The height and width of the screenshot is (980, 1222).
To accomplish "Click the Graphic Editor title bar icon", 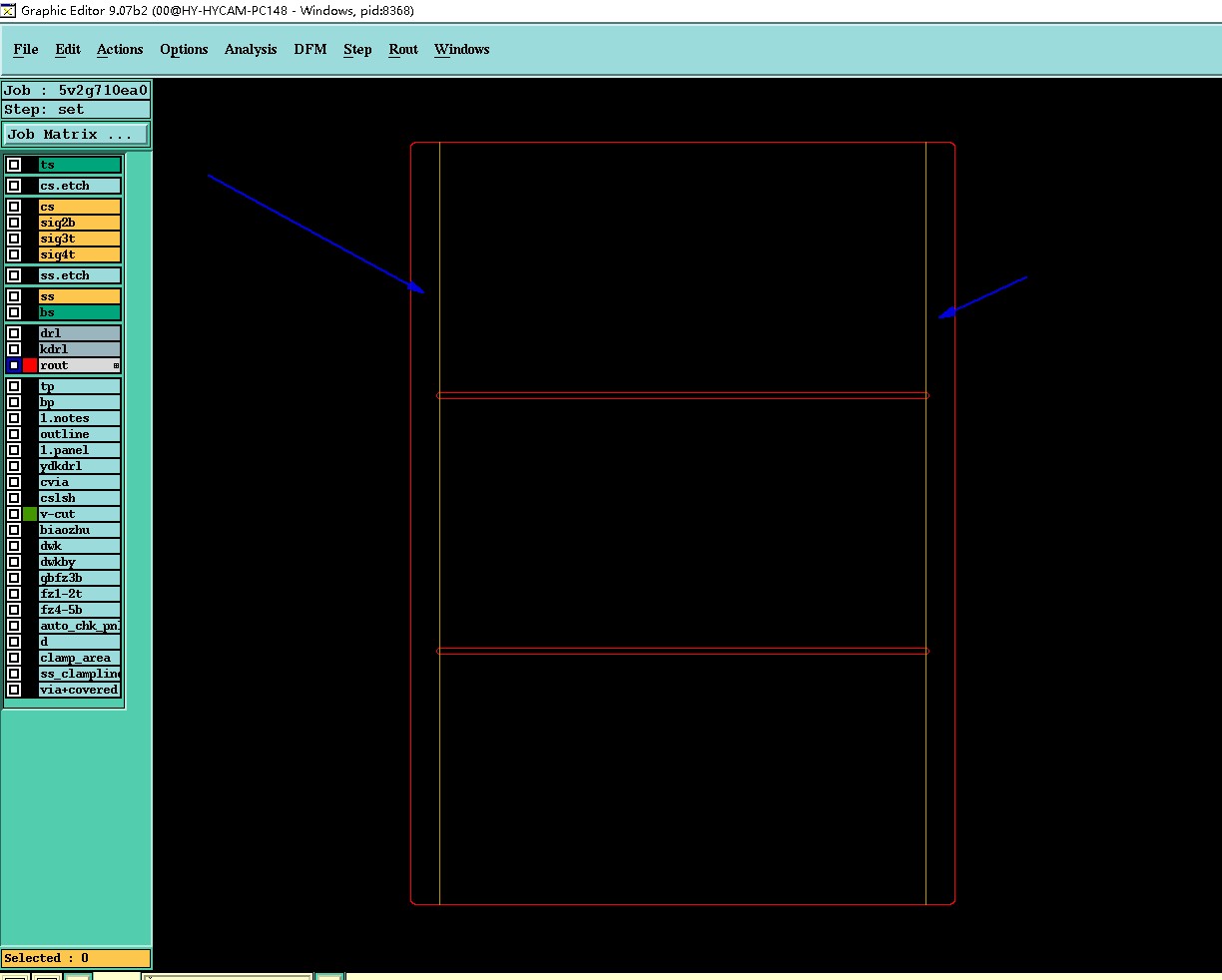I will pyautogui.click(x=9, y=11).
